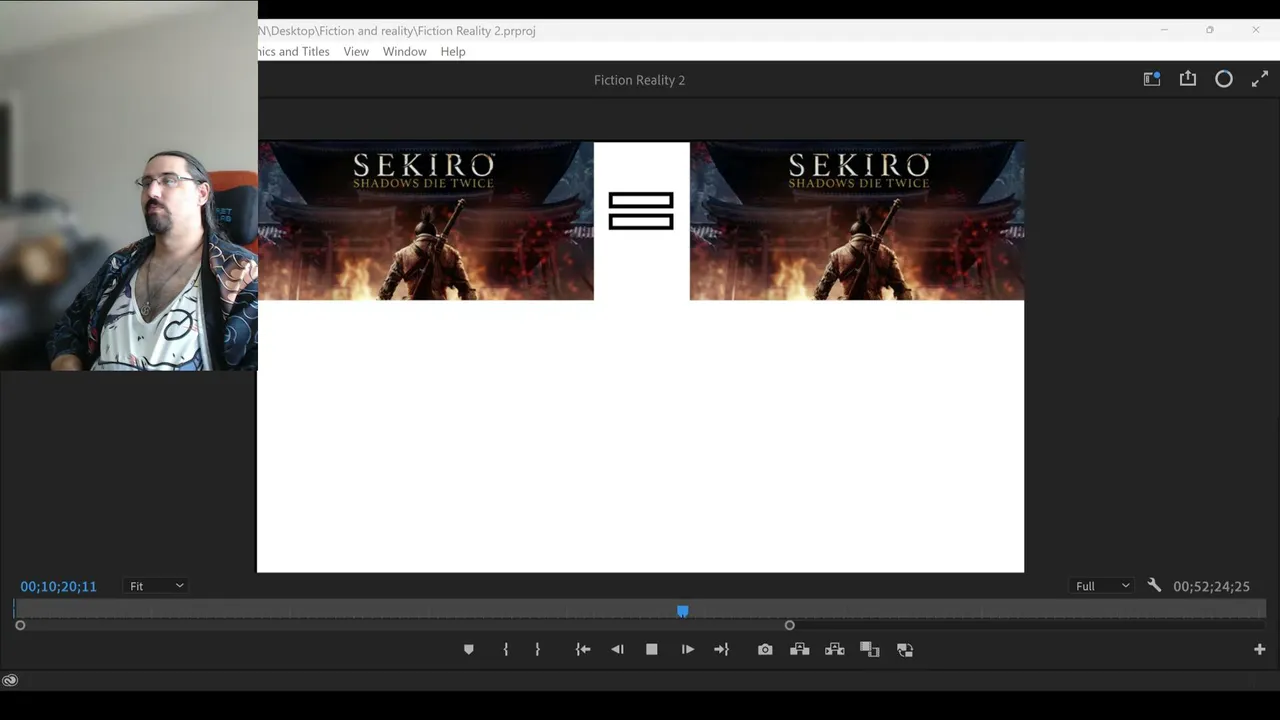Viewport: 1280px width, 720px height.
Task: Mark In point with the left brace
Action: tap(506, 650)
